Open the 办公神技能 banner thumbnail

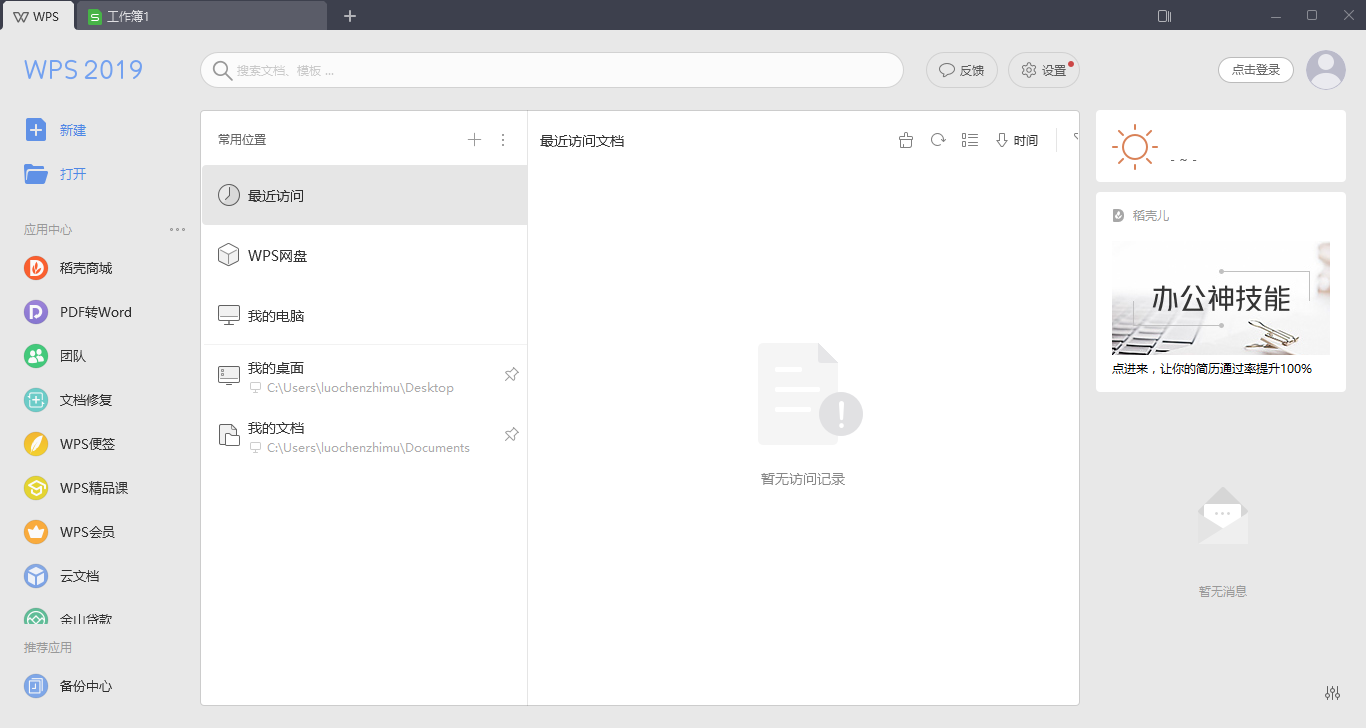1221,298
